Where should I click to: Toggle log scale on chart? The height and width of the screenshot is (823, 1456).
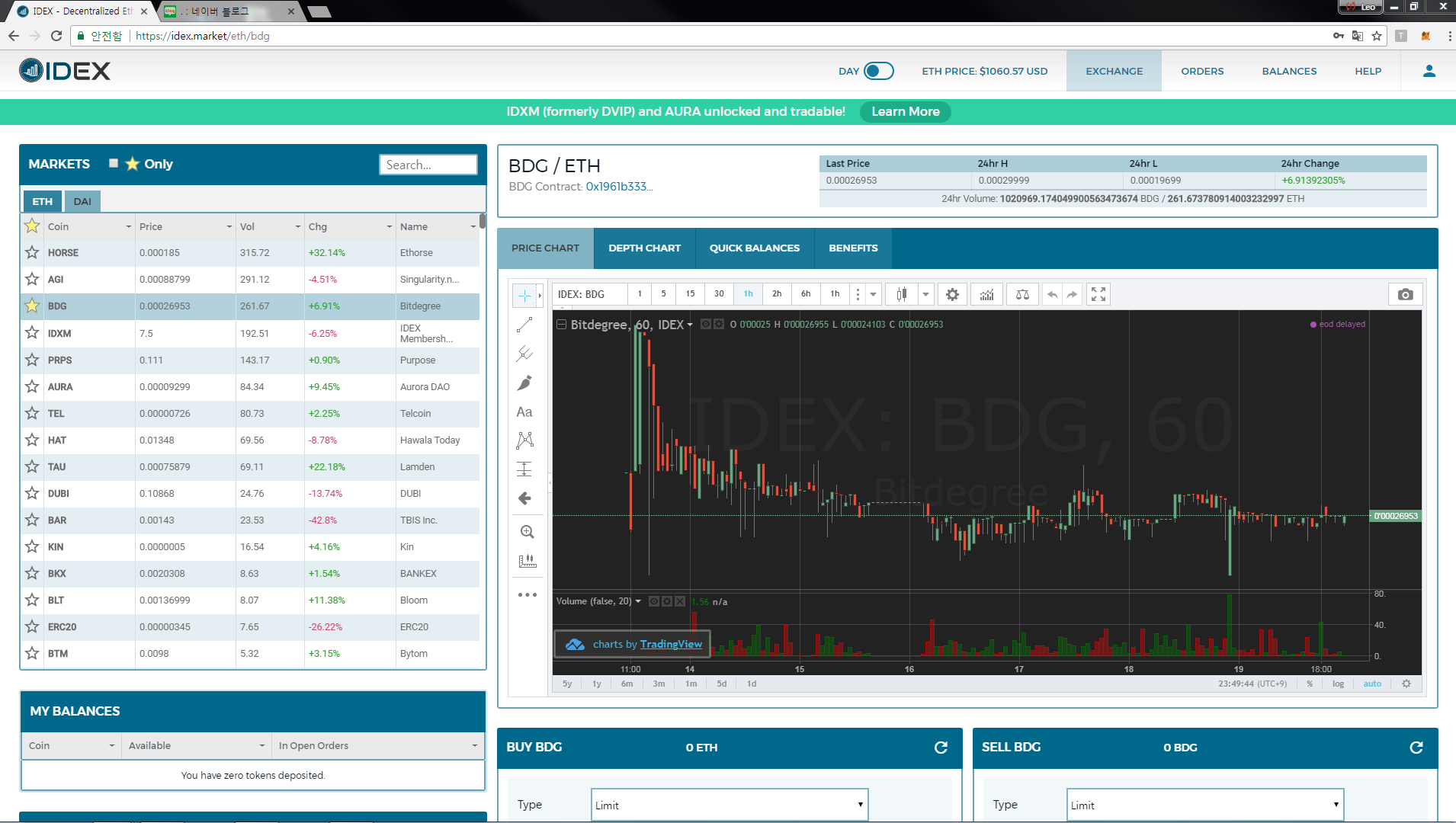[x=1338, y=684]
